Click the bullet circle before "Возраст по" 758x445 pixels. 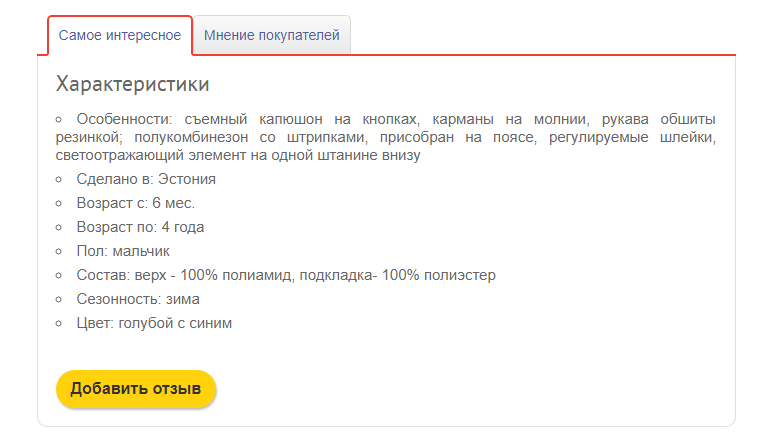60,228
